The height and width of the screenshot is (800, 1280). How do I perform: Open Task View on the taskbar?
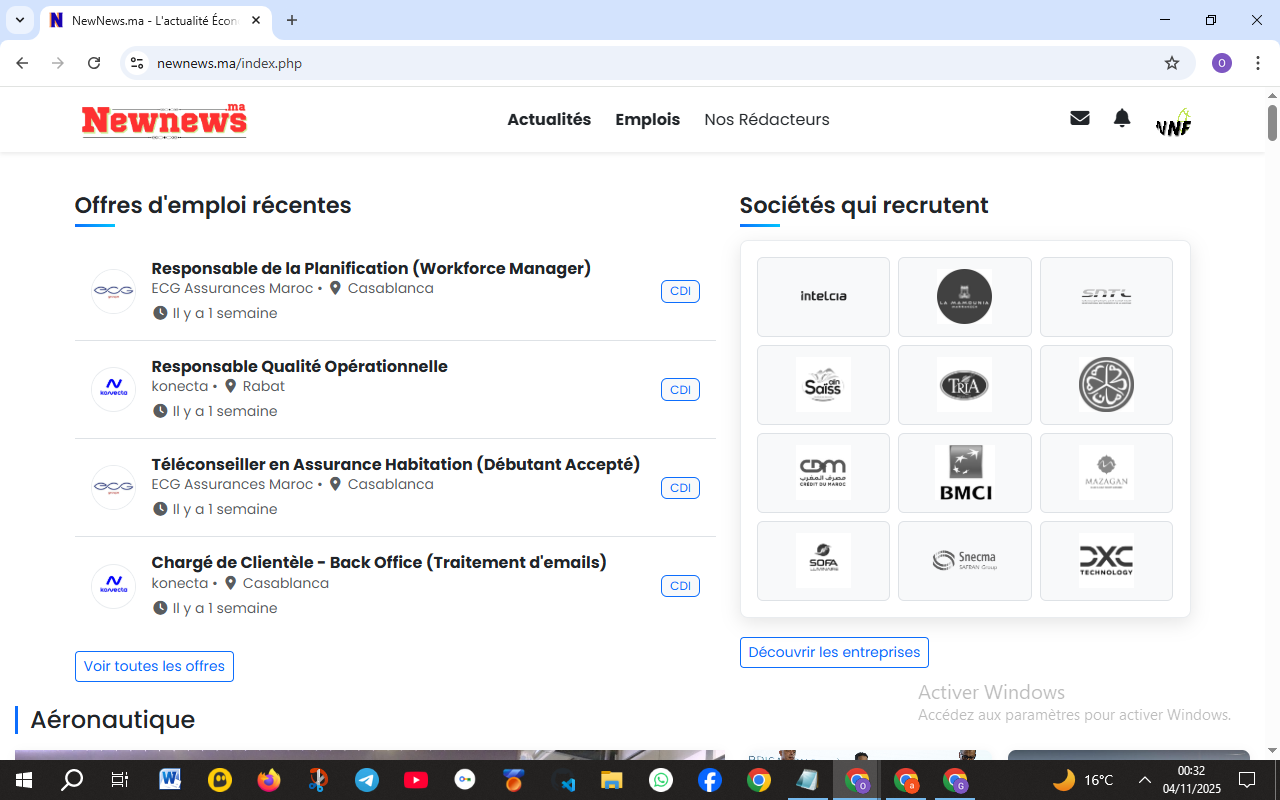[120, 780]
